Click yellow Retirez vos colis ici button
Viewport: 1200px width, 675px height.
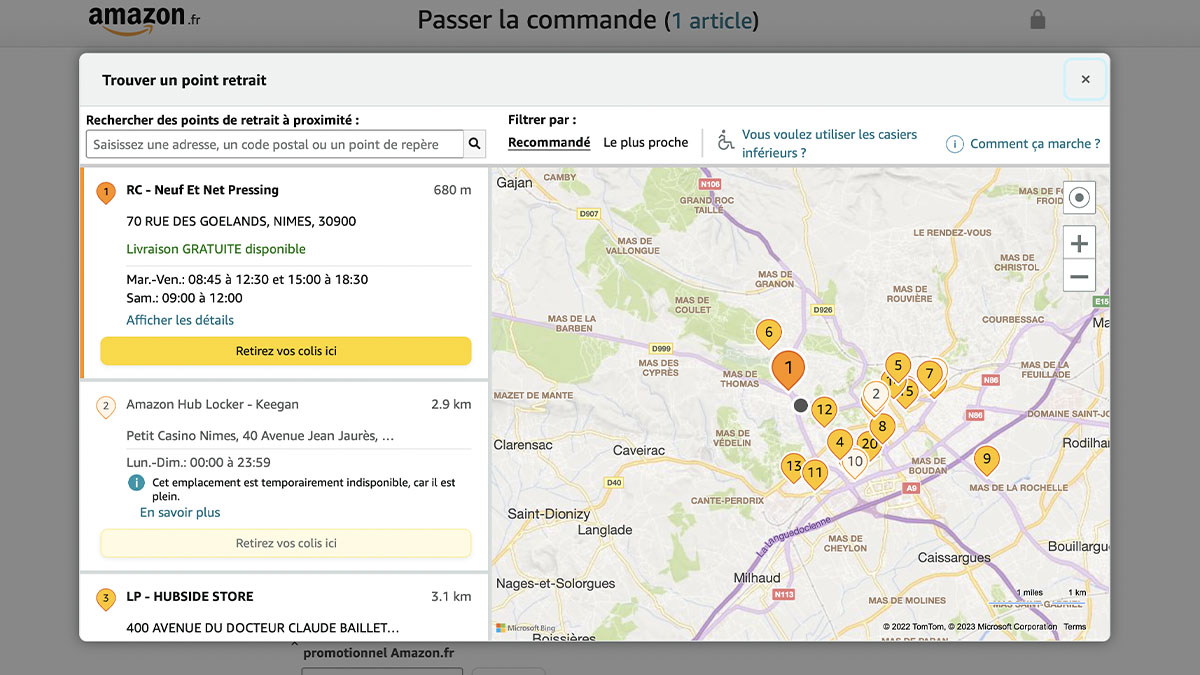[286, 351]
